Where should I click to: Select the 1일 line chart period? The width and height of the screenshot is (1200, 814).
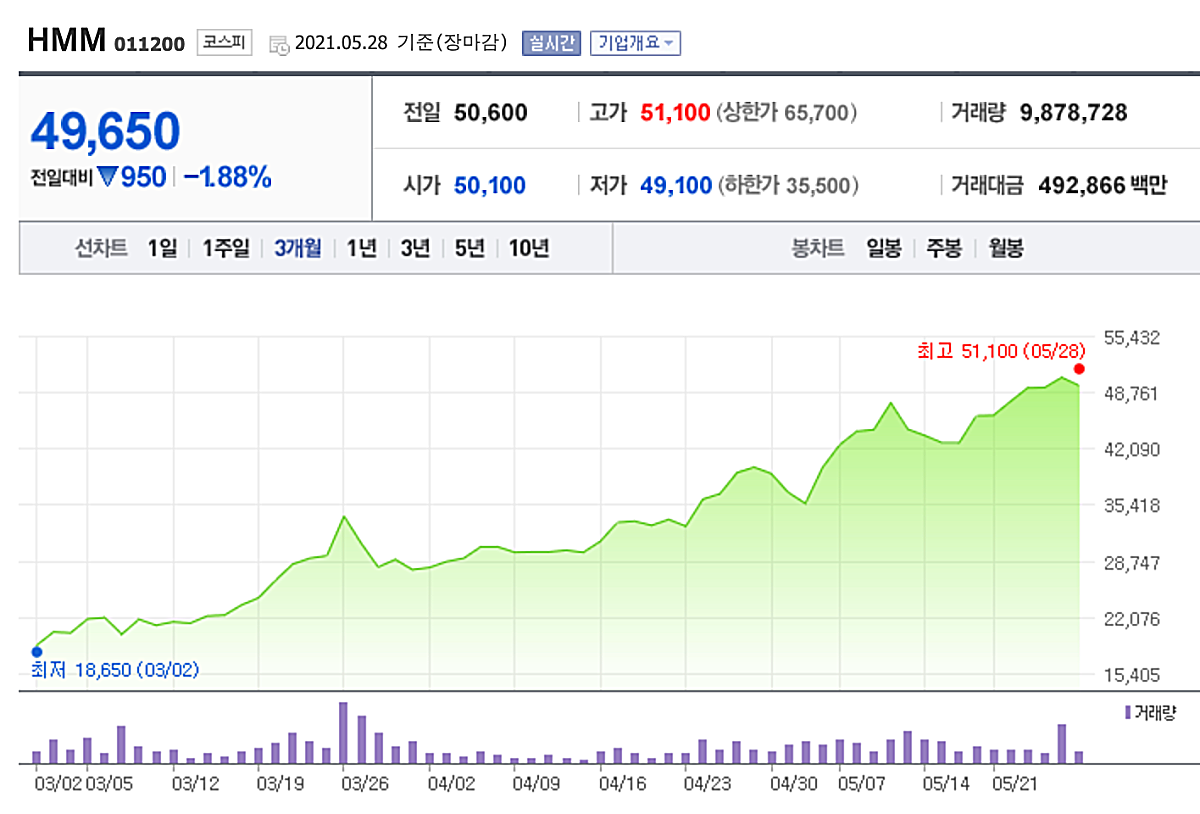pos(162,248)
